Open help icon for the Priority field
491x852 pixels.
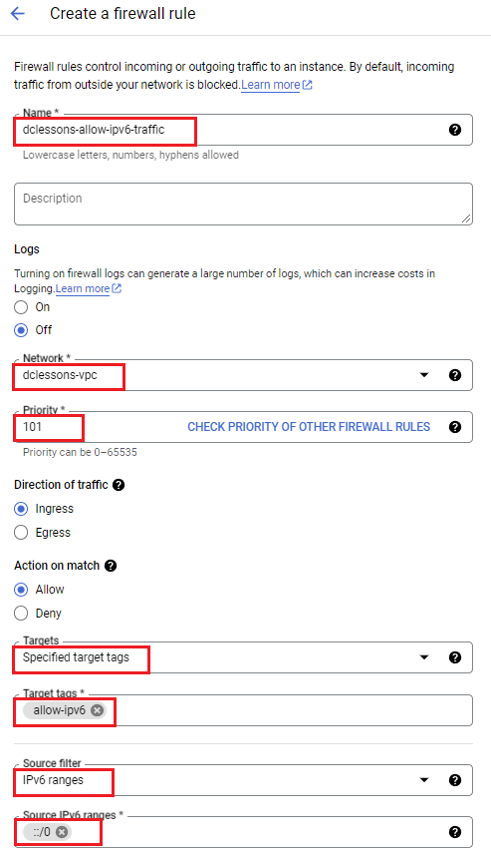click(x=455, y=427)
